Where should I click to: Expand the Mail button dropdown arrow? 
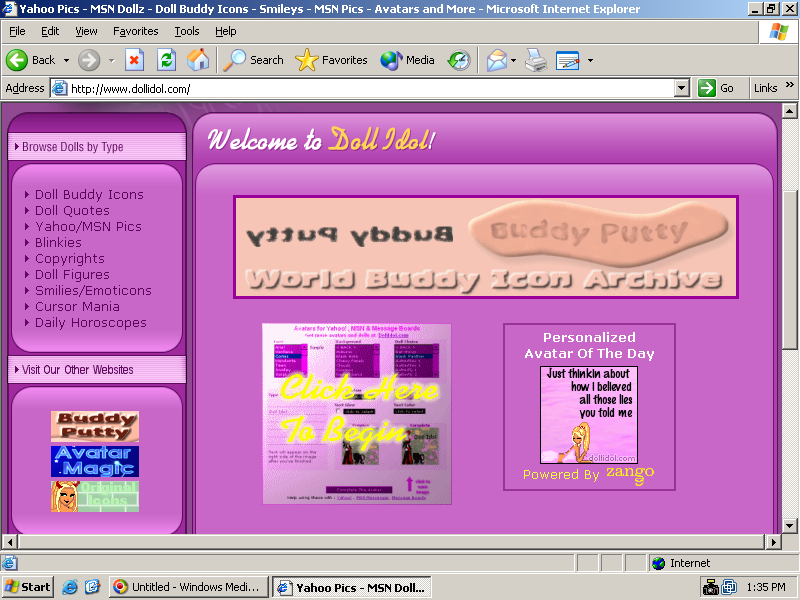[x=513, y=60]
